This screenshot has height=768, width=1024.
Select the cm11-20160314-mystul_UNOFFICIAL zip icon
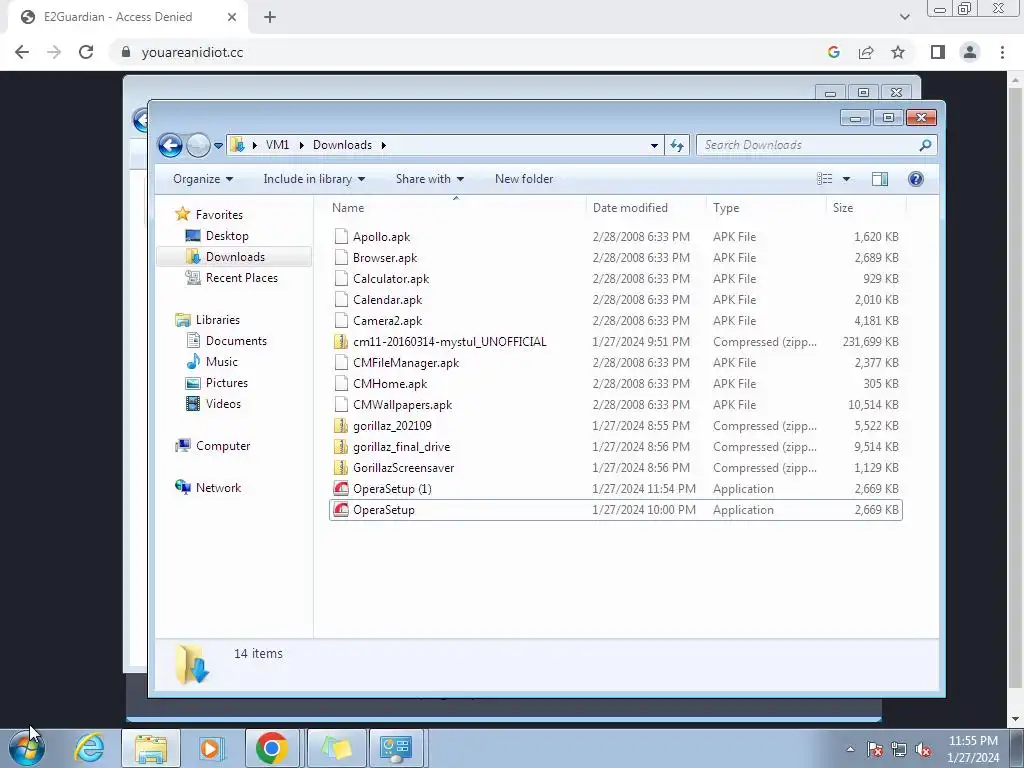pyautogui.click(x=341, y=342)
